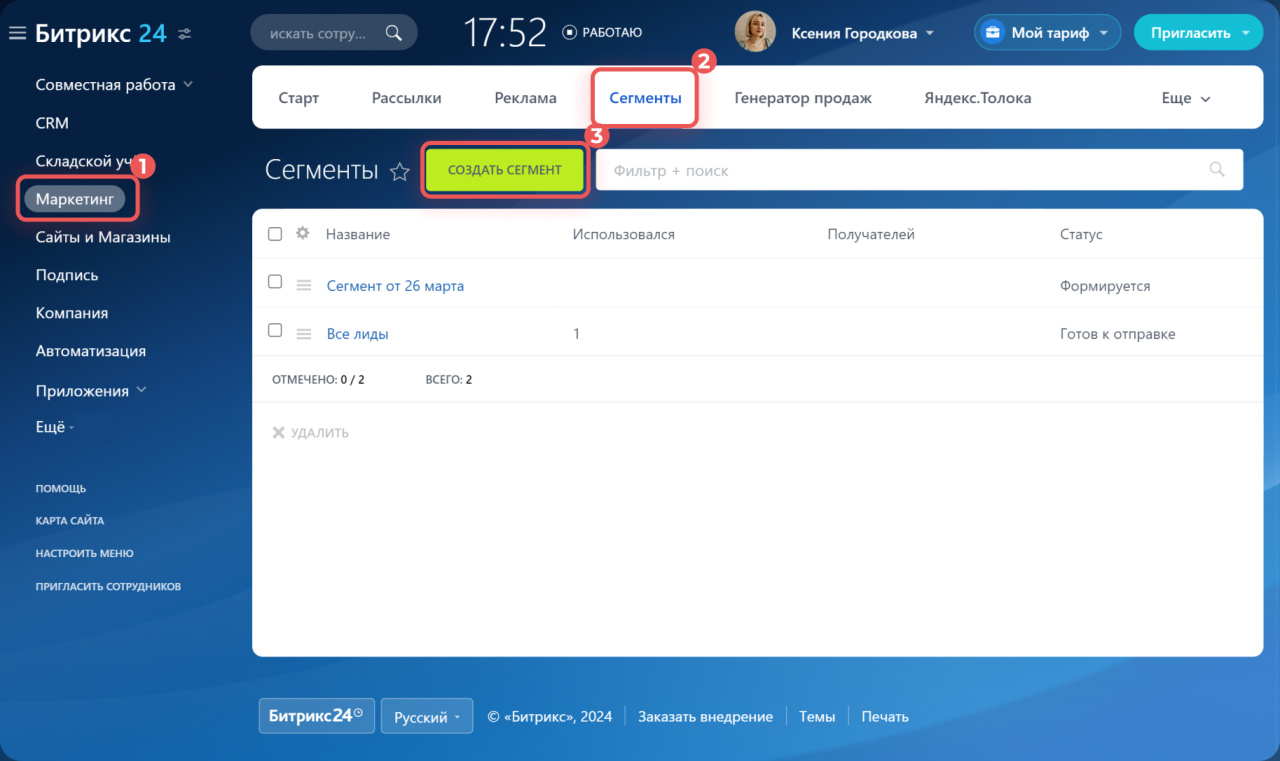
Task: Open Автоматизация in the left menu
Action: [x=91, y=351]
